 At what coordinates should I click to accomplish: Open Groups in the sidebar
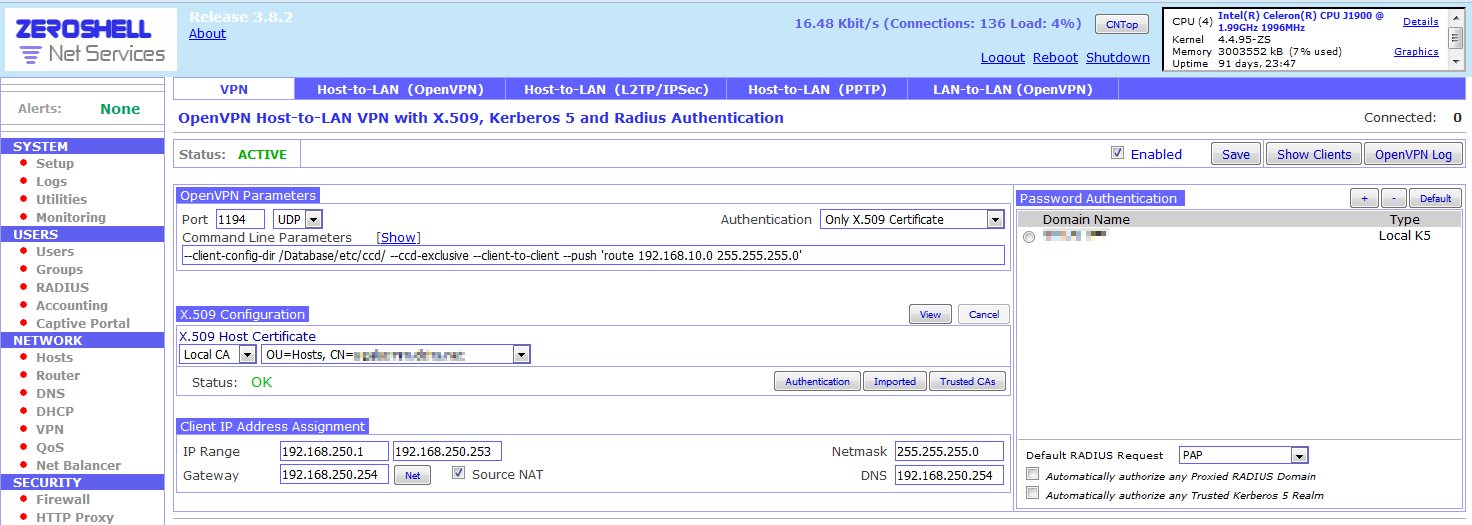point(59,269)
